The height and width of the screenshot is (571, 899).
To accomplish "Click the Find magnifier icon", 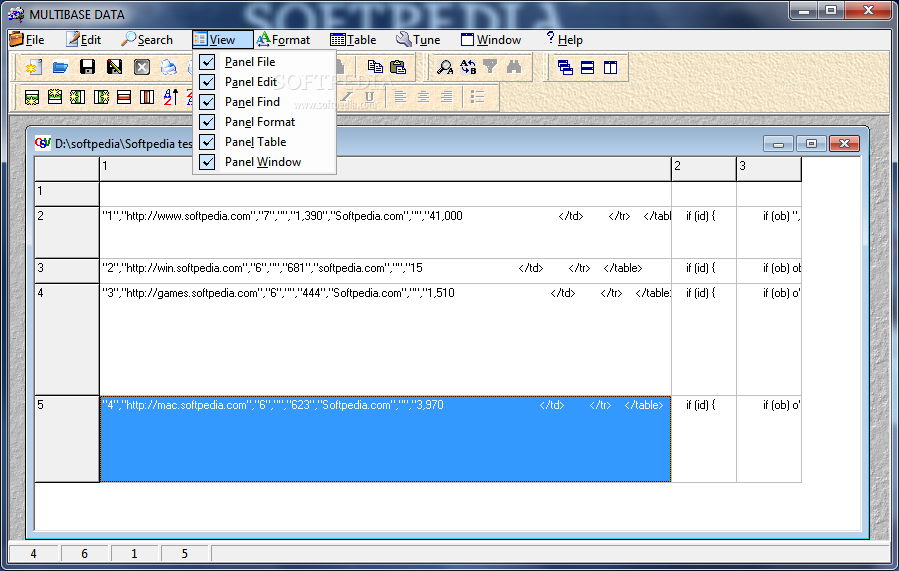I will (x=445, y=67).
